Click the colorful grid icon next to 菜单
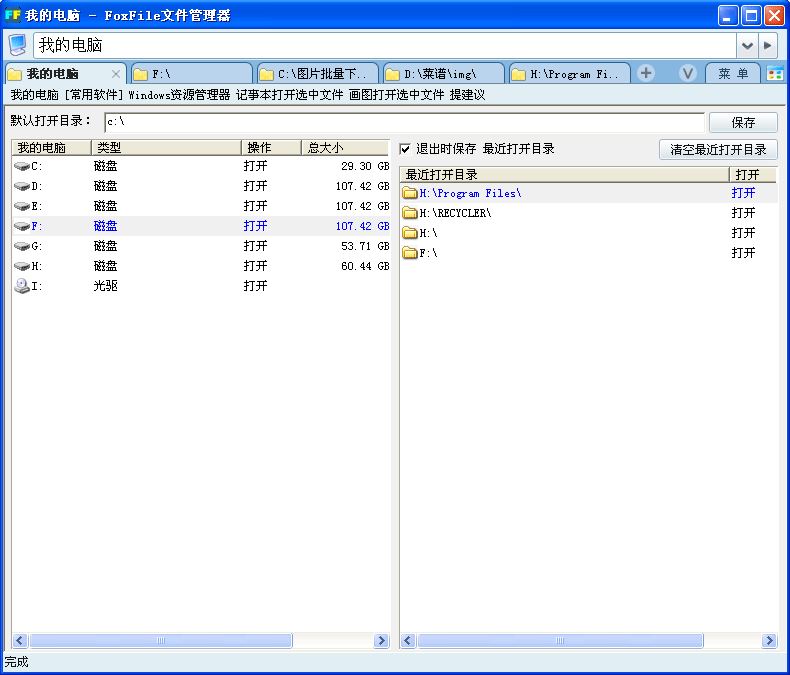The width and height of the screenshot is (790, 675). 775,74
